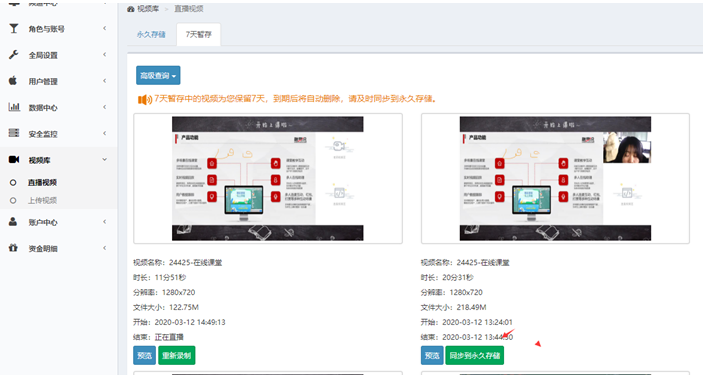Screen dimensions: 703x377
Task: Click the duration text 20分31秒
Action: 458,278
